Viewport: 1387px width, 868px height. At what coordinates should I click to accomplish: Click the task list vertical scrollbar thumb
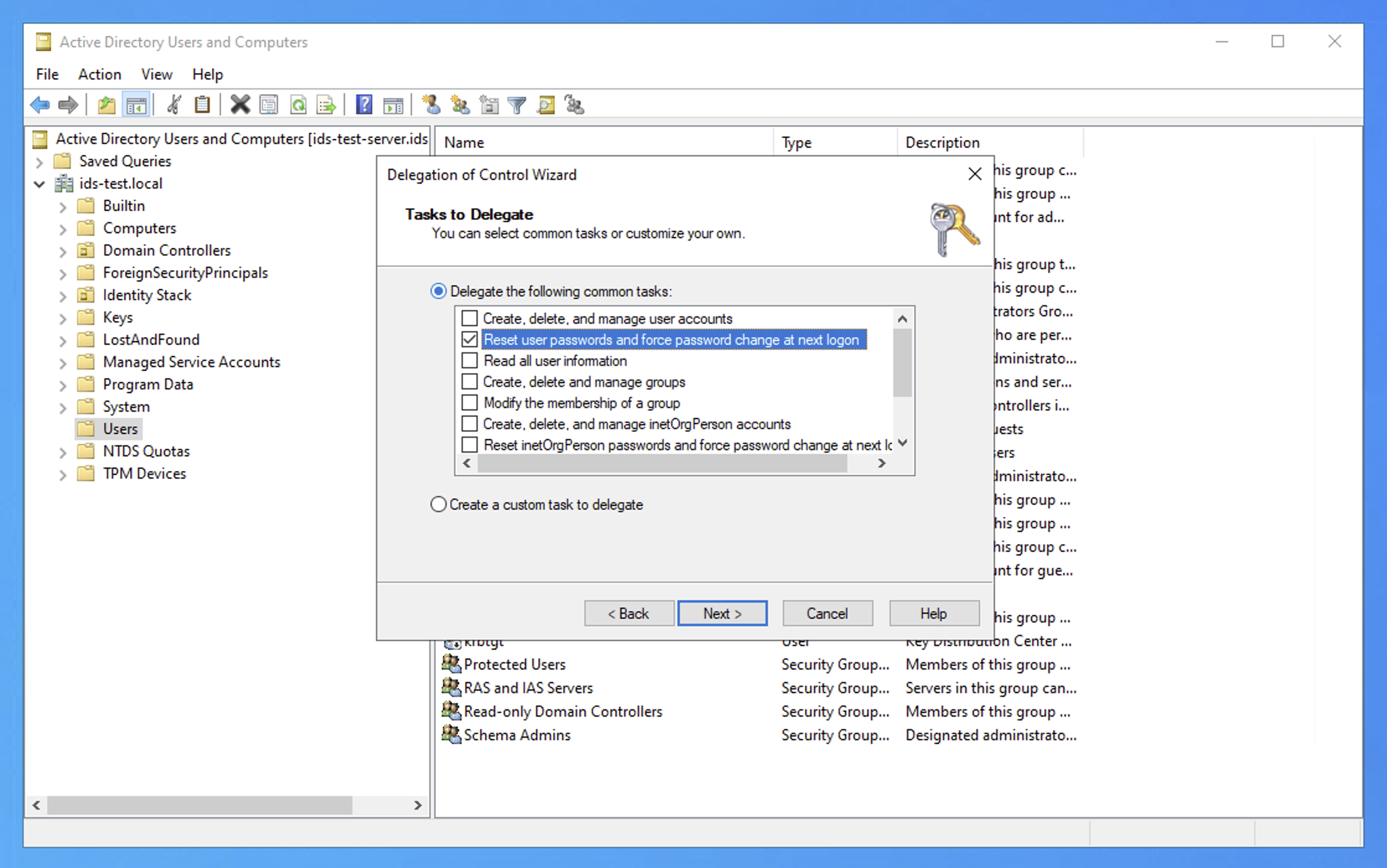click(x=903, y=363)
